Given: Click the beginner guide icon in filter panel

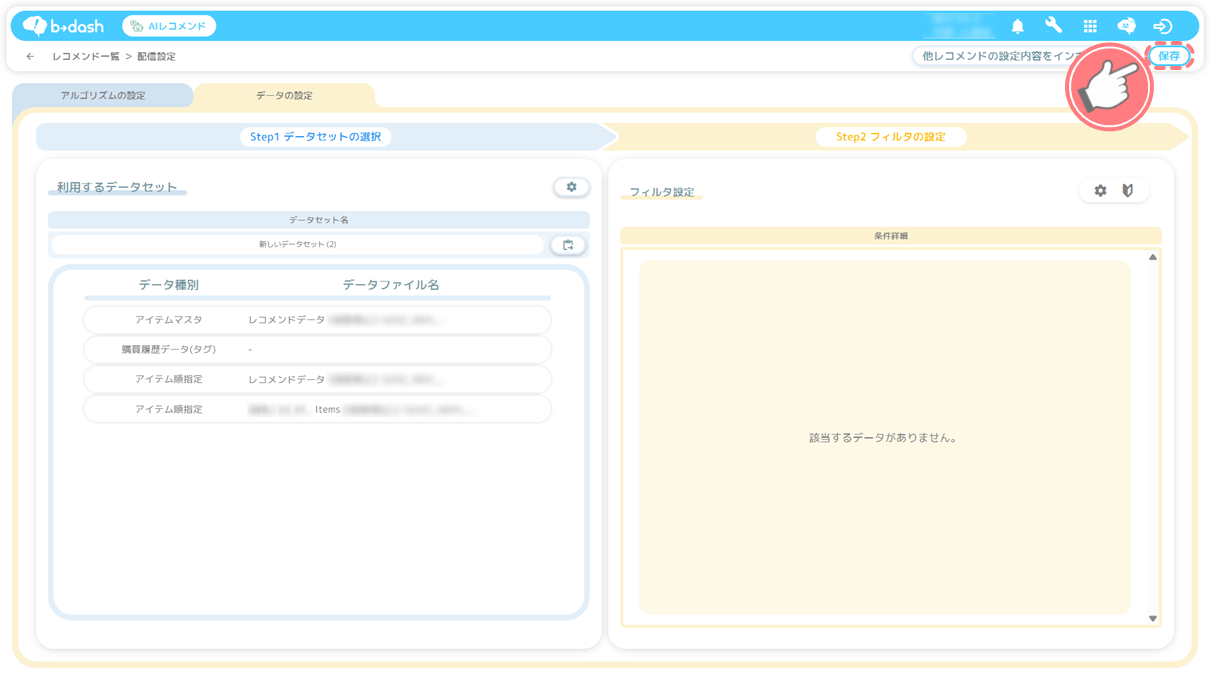Looking at the screenshot, I should pyautogui.click(x=1128, y=191).
